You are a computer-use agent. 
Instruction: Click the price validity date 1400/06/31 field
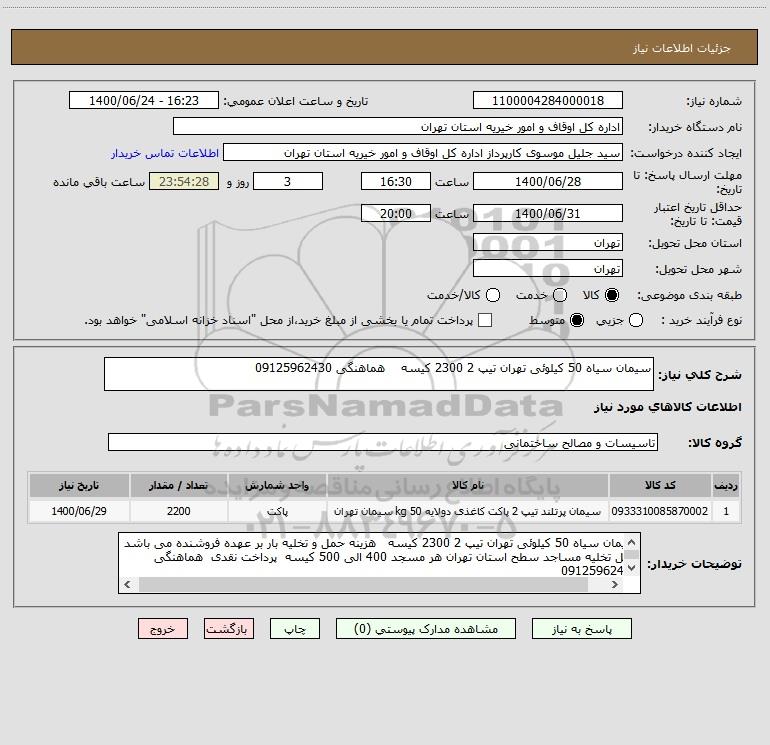tap(548, 214)
